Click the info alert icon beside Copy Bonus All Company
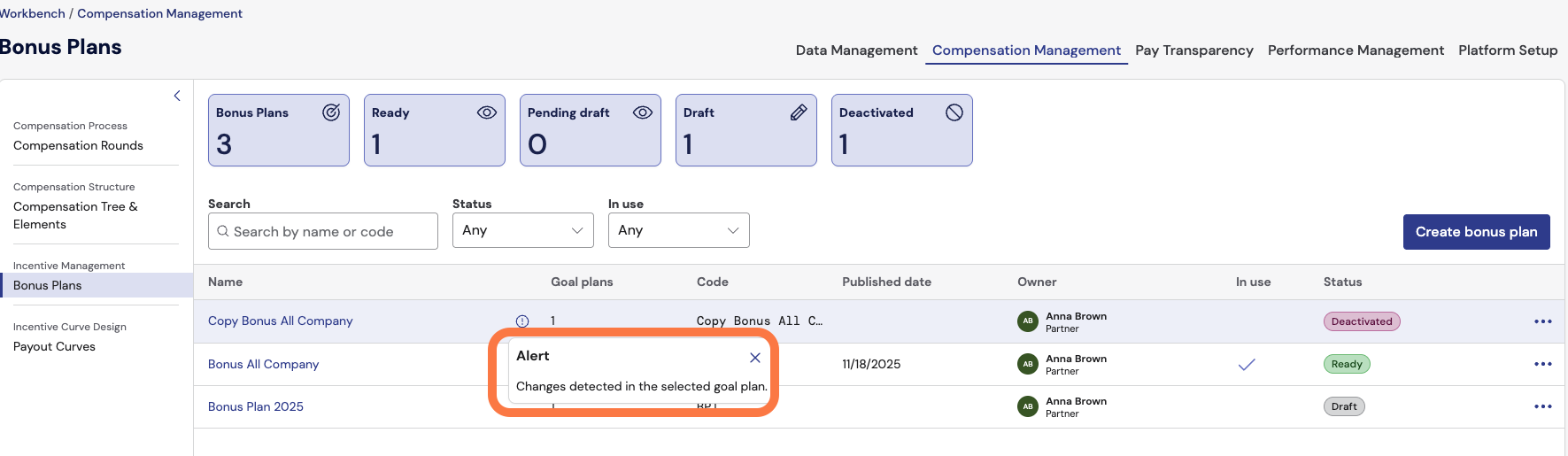1568x456 pixels. pyautogui.click(x=522, y=321)
